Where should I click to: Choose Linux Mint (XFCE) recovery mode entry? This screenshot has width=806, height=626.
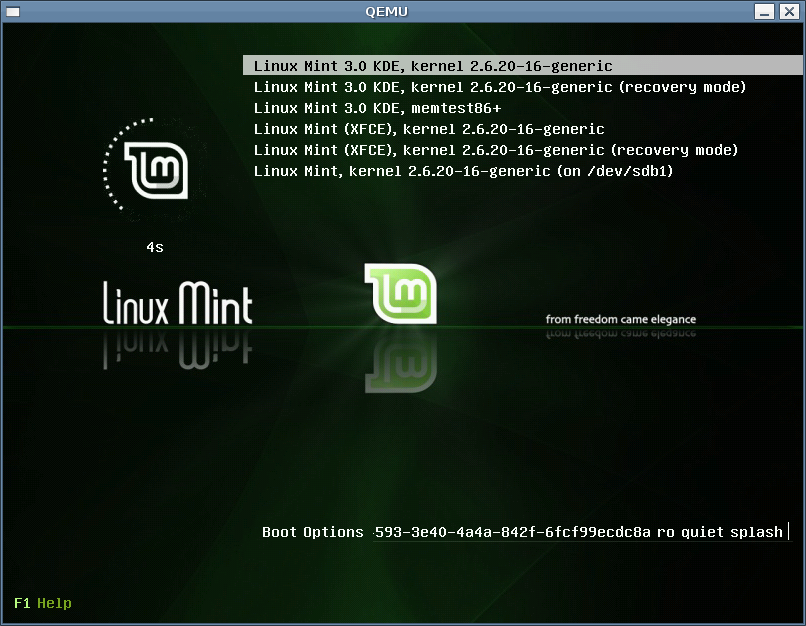tap(496, 150)
